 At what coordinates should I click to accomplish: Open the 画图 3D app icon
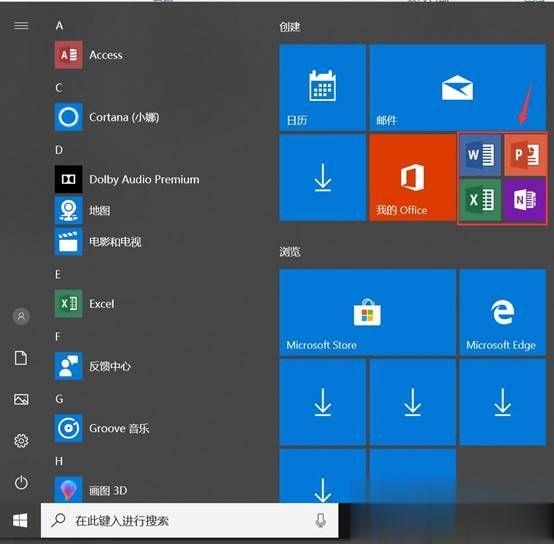[69, 490]
